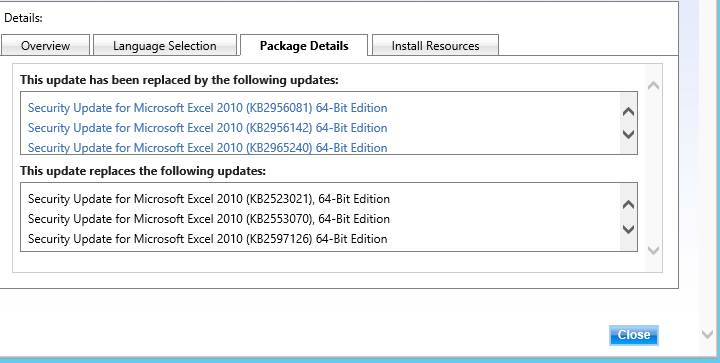Select the KB2553070 replaced update entry

point(209,218)
